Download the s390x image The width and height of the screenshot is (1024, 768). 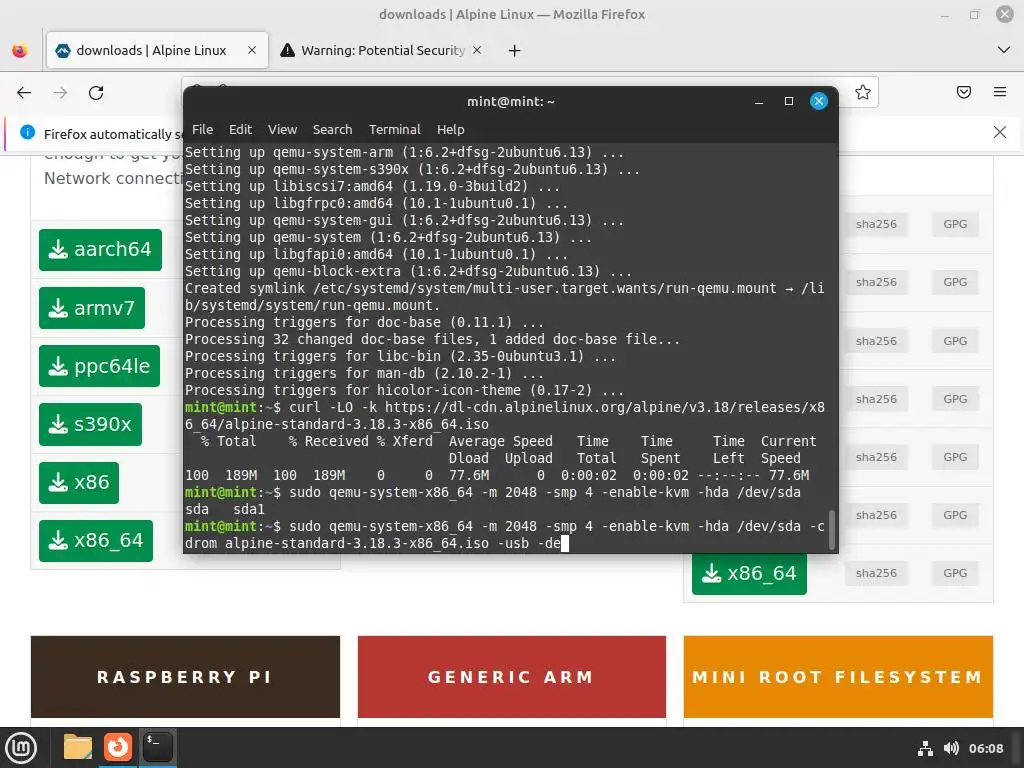tap(90, 424)
